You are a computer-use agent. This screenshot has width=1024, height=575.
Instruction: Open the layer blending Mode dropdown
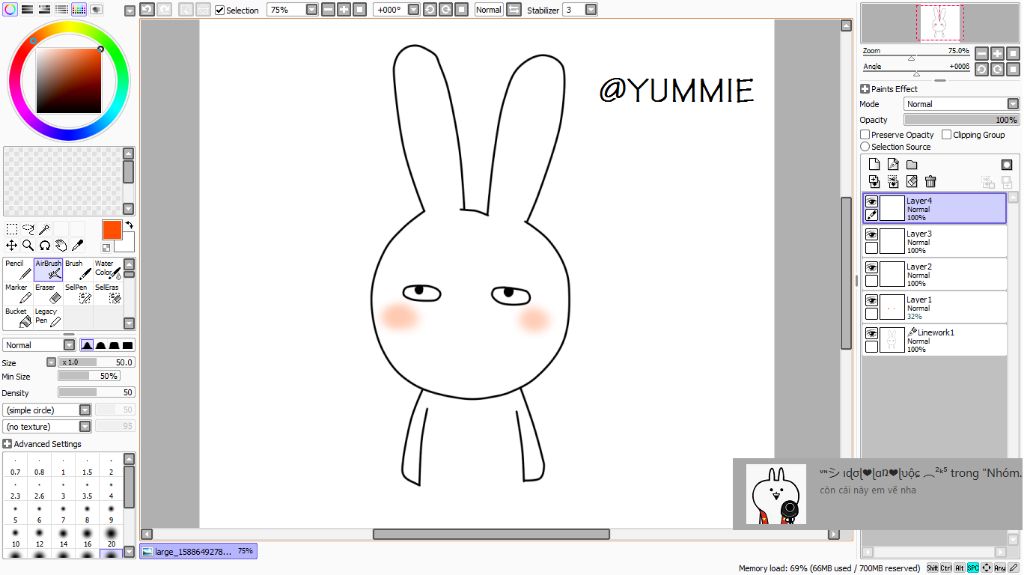pos(1013,104)
